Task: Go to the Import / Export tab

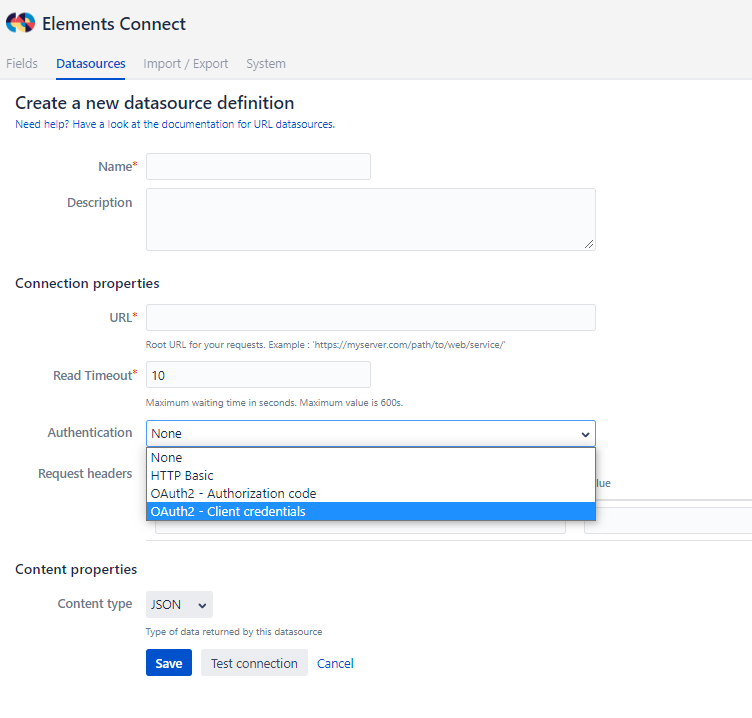Action: tap(186, 64)
